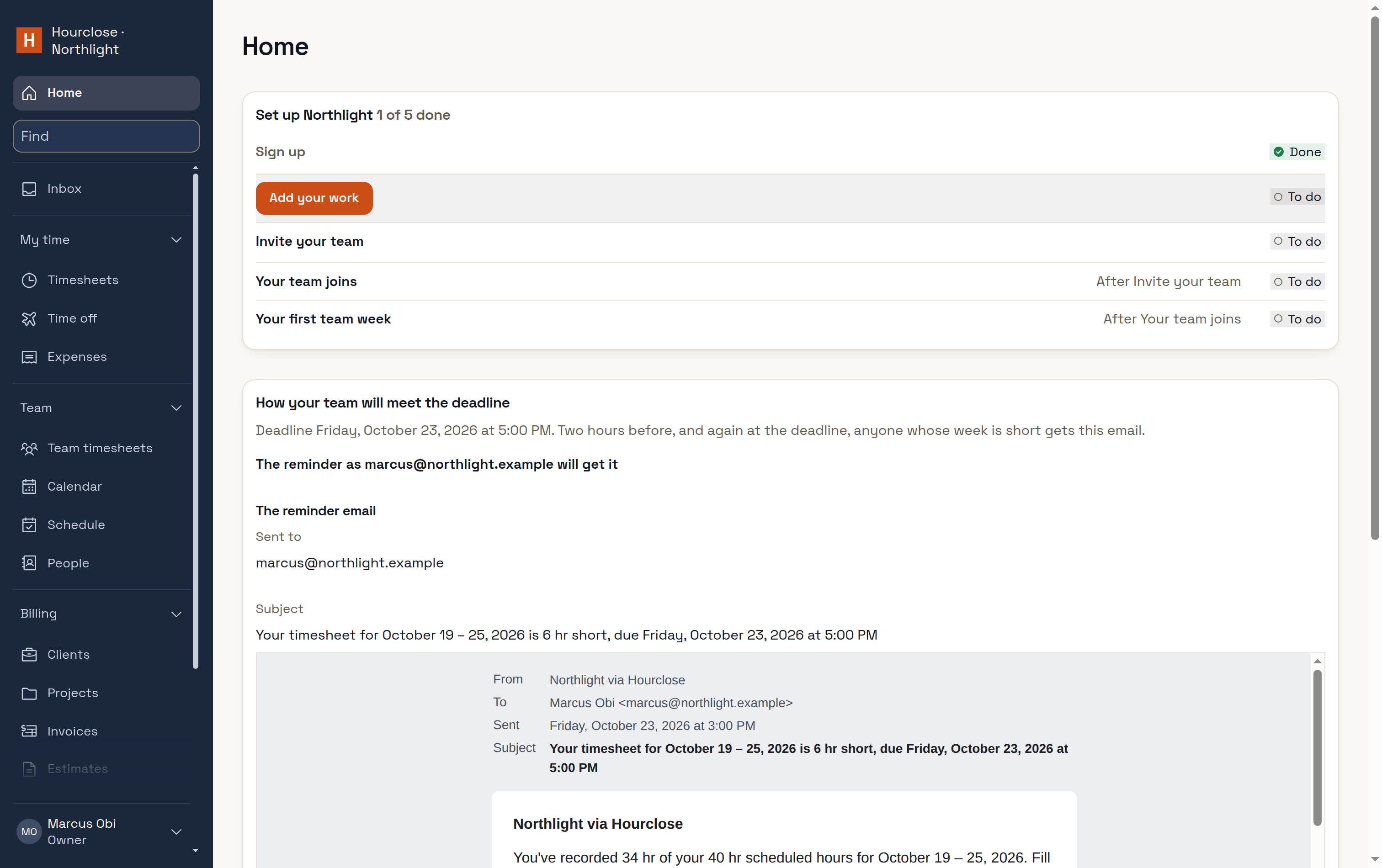Click the main page scrollbar thumb

pyautogui.click(x=1375, y=278)
